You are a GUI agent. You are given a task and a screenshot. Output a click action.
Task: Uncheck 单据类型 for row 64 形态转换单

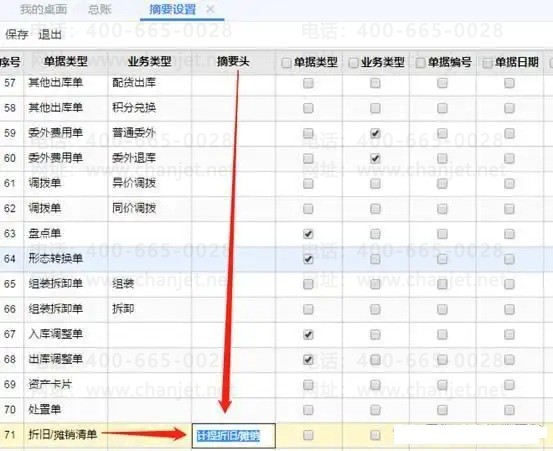tap(308, 259)
